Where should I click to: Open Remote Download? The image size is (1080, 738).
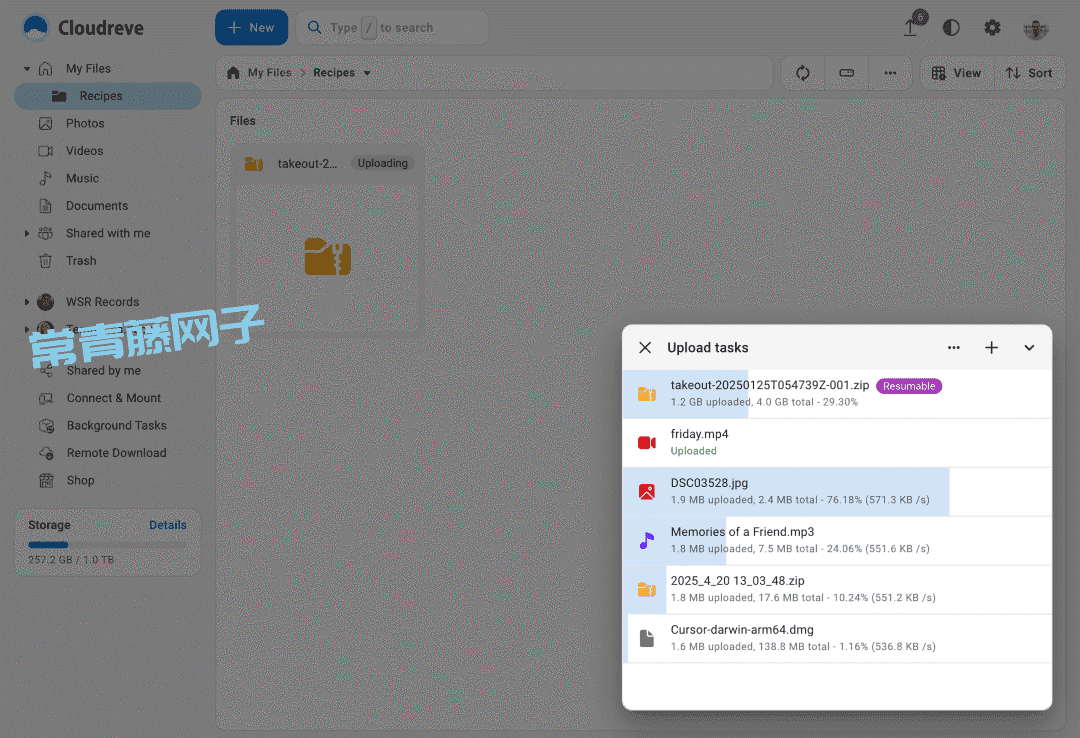[116, 453]
